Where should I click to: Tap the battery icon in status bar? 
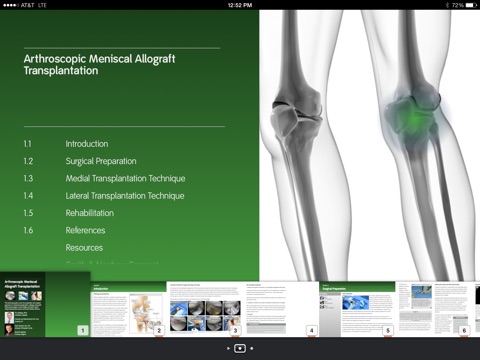click(x=471, y=5)
